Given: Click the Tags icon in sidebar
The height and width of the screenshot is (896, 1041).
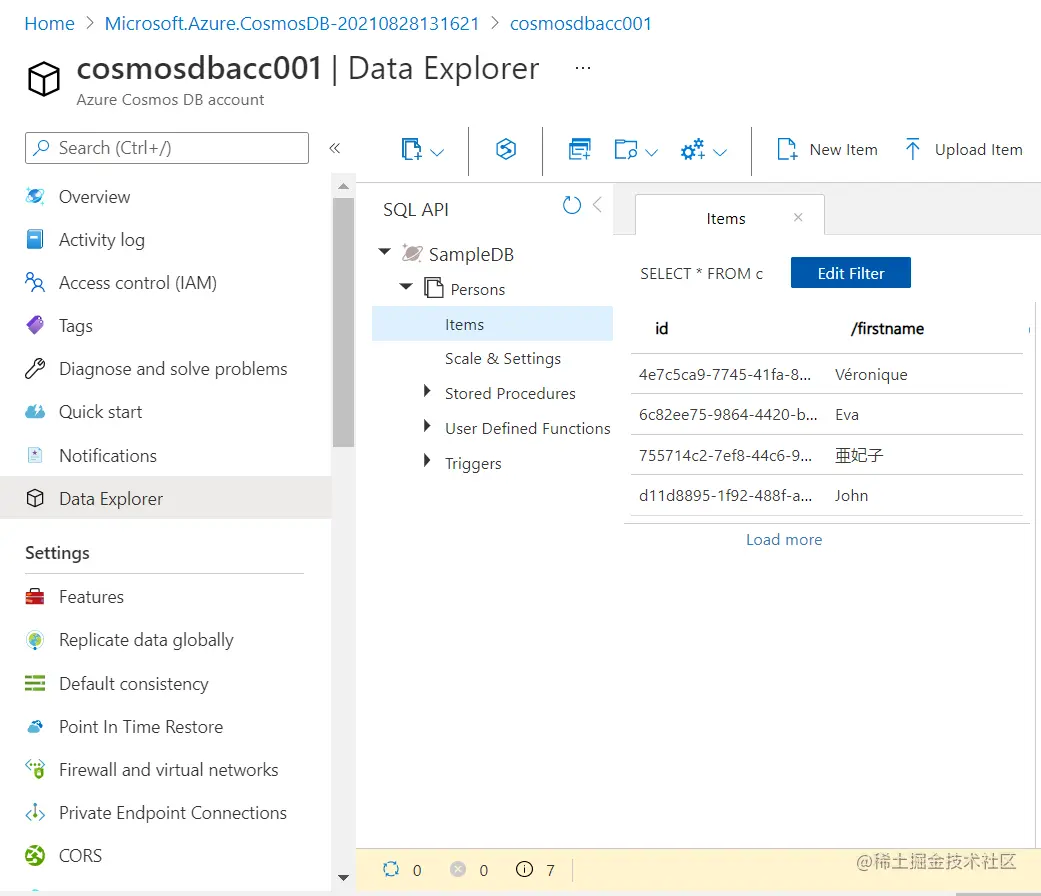Looking at the screenshot, I should [36, 326].
